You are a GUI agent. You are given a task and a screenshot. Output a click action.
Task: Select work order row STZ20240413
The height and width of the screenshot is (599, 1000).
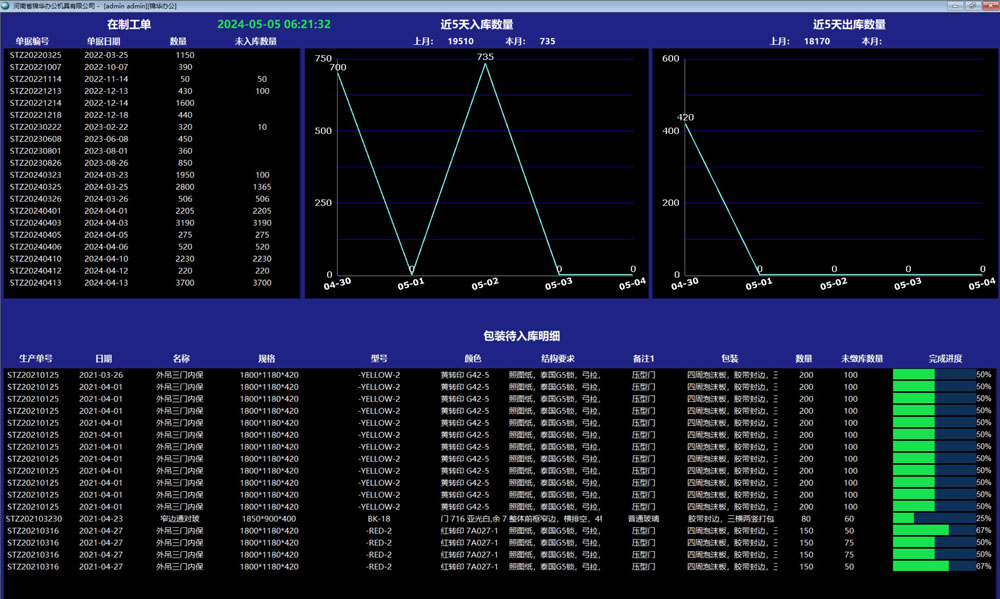click(36, 283)
